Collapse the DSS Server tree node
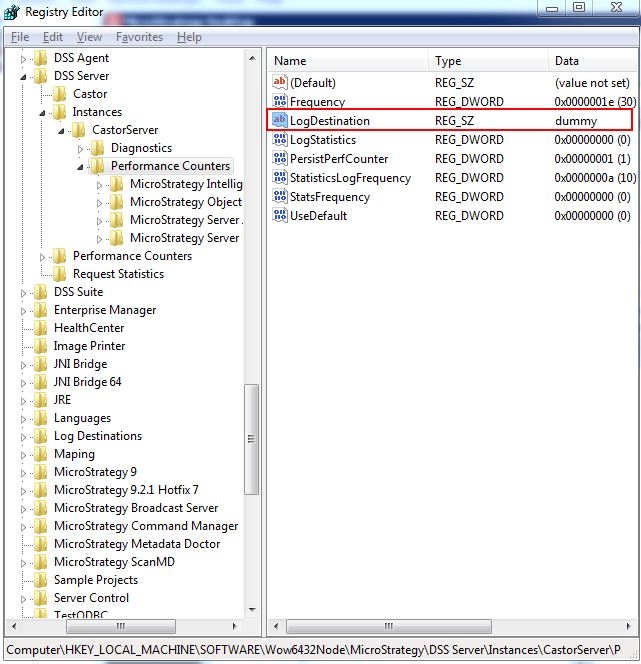641x664 pixels. tap(24, 76)
